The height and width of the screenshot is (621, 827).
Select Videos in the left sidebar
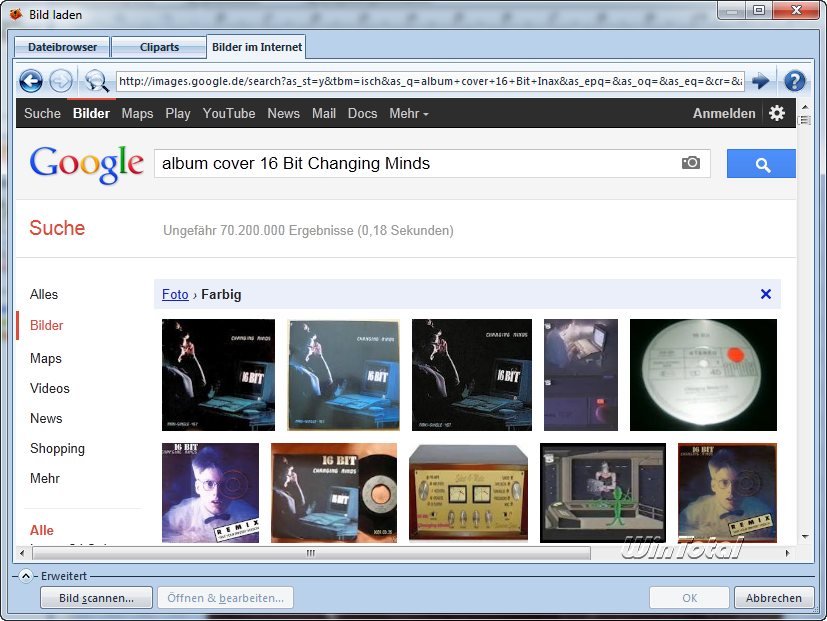[50, 388]
